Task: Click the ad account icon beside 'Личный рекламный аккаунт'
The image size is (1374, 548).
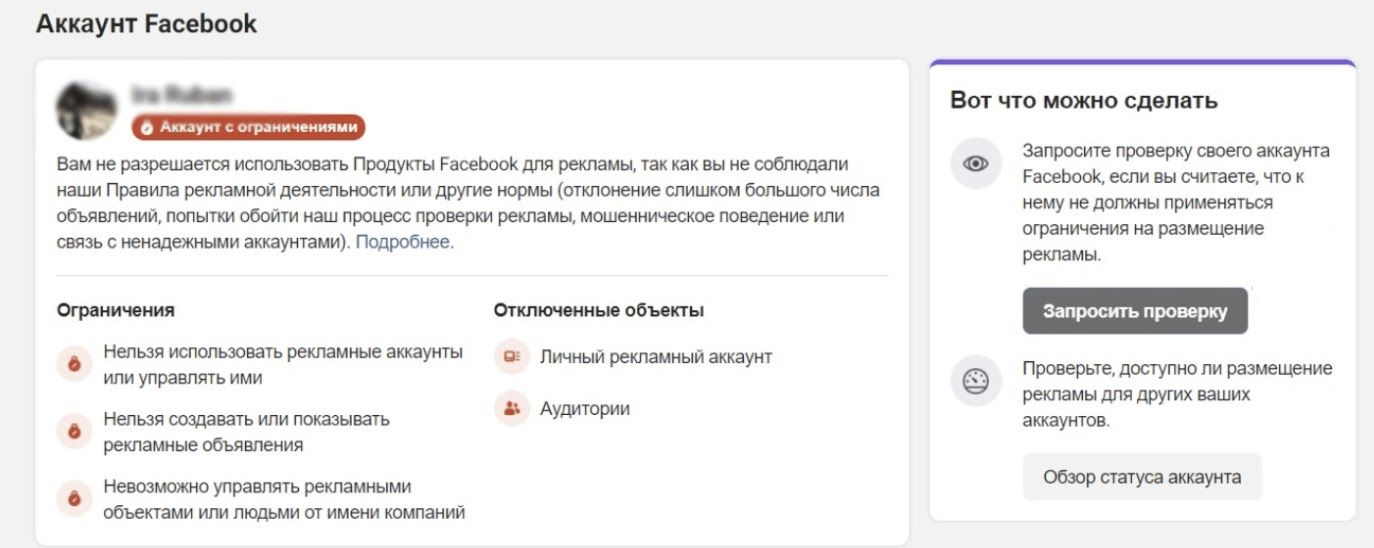Action: 512,357
